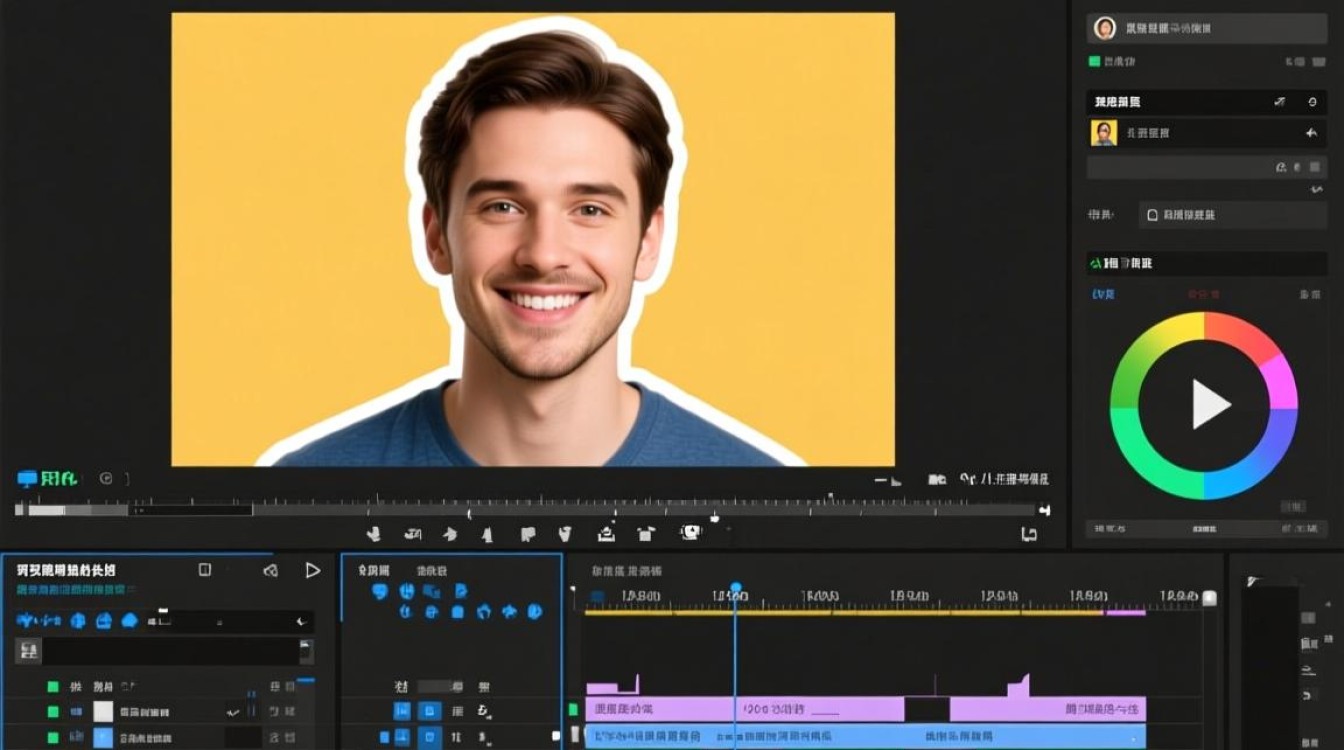
Task: Toggle the green square on the pink track header
Action: [x=574, y=709]
